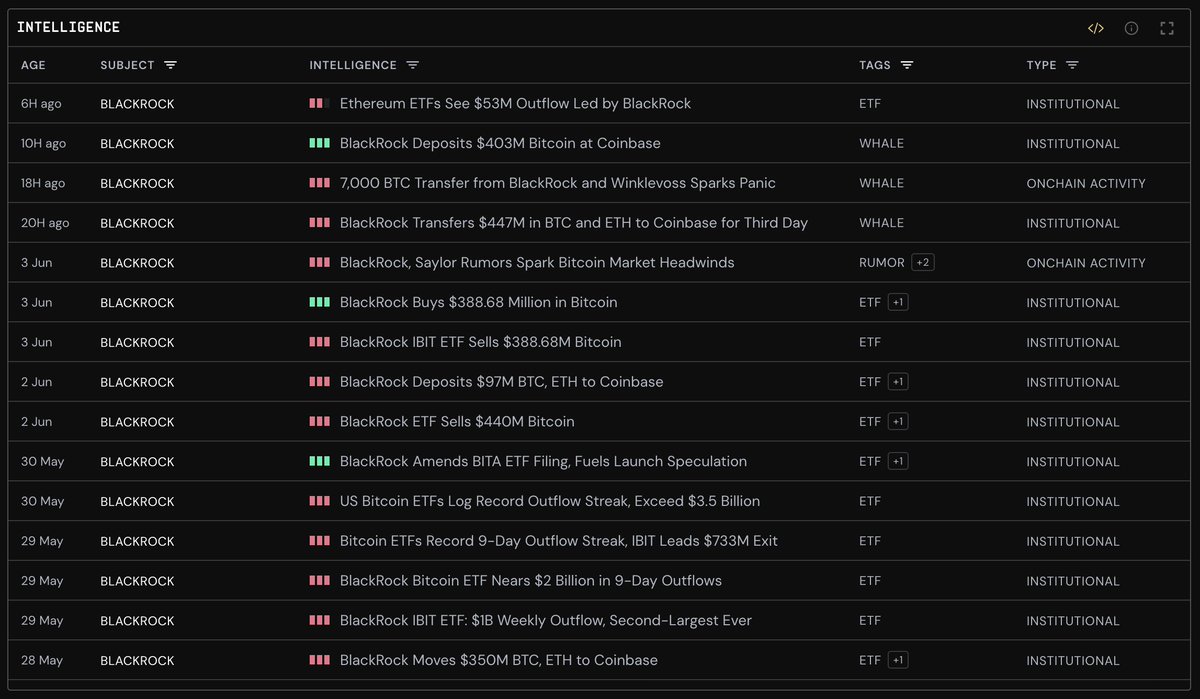This screenshot has height=699, width=1200.
Task: Expand +2 tags on Saylor Rumors row
Action: 922,262
